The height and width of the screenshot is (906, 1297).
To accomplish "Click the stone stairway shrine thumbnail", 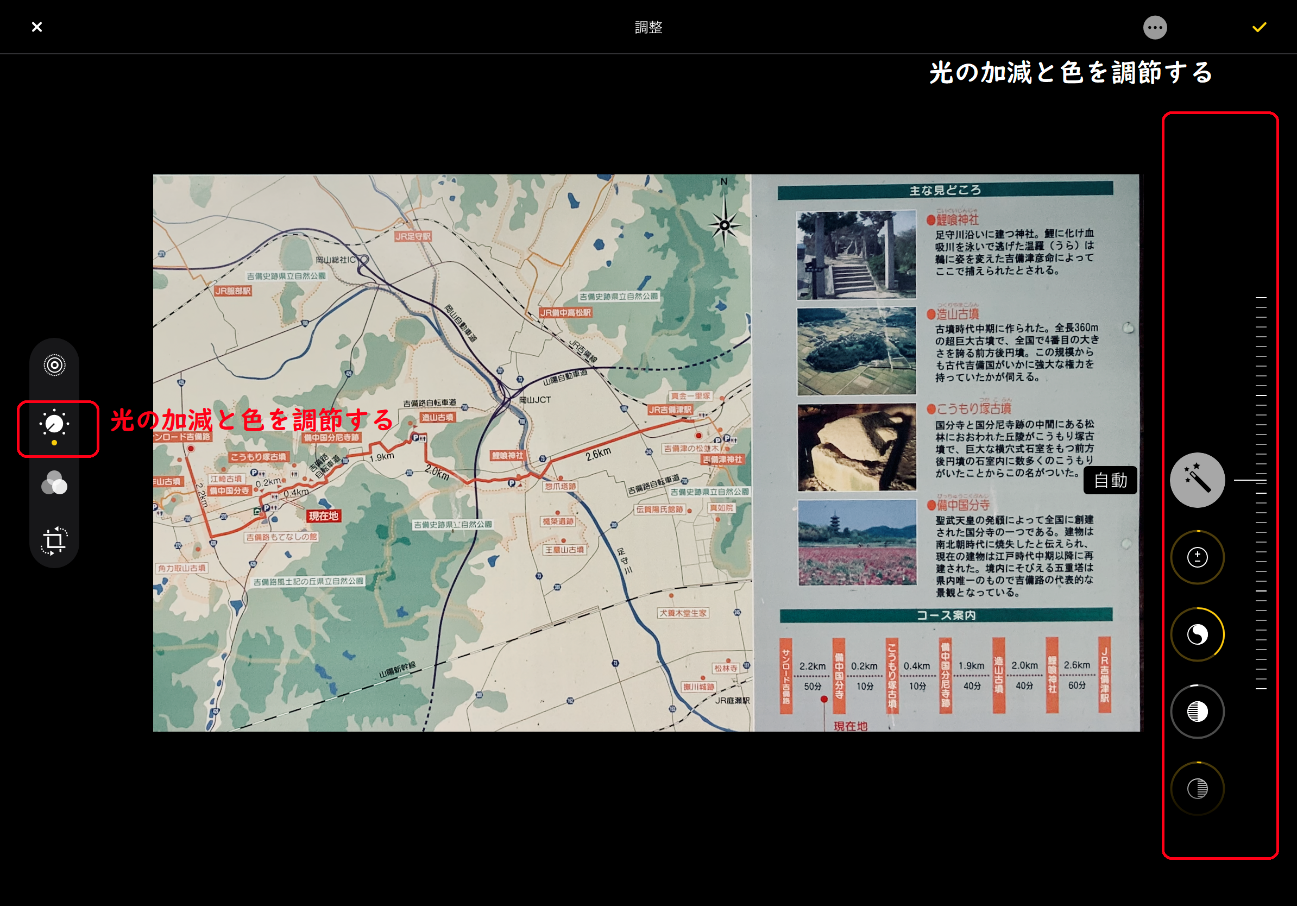I will [857, 254].
